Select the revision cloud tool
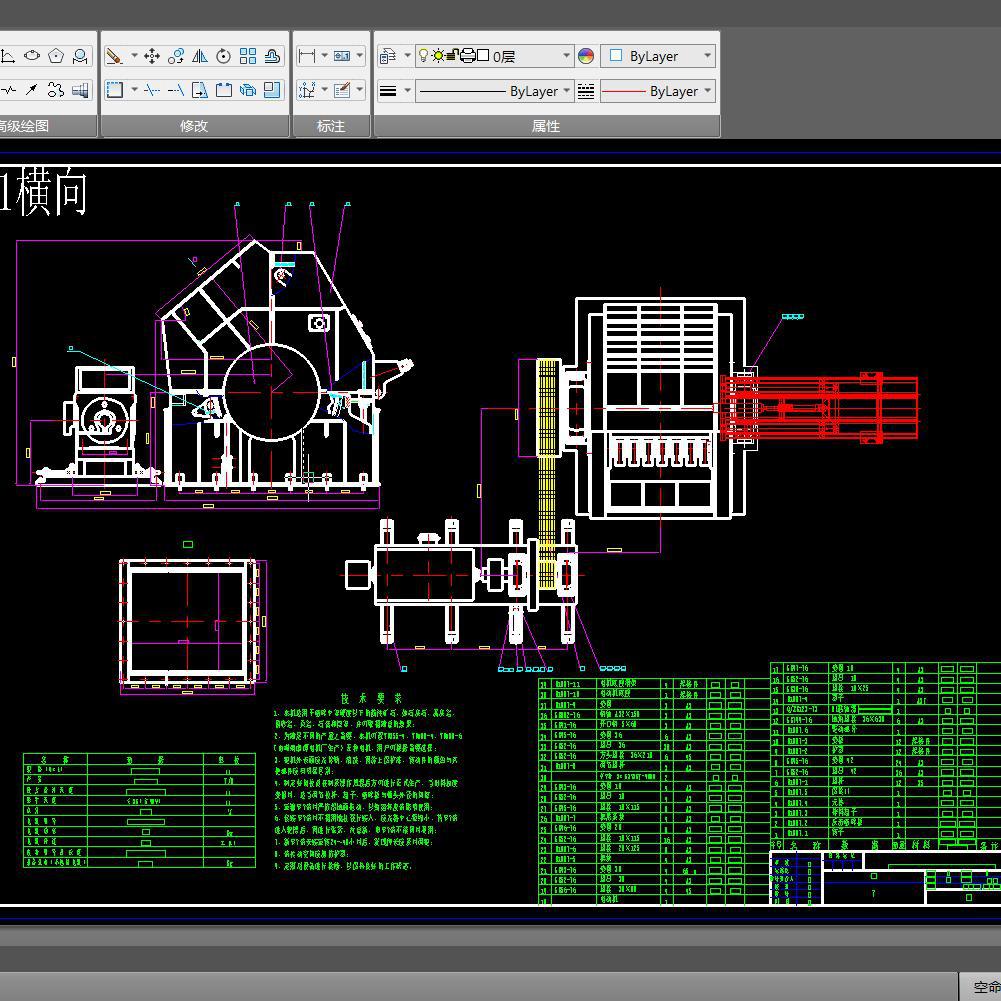This screenshot has height=1001, width=1001. point(56,90)
